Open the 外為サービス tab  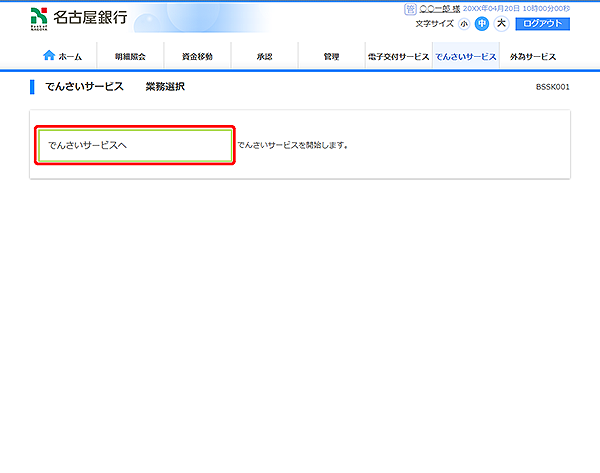click(x=532, y=57)
